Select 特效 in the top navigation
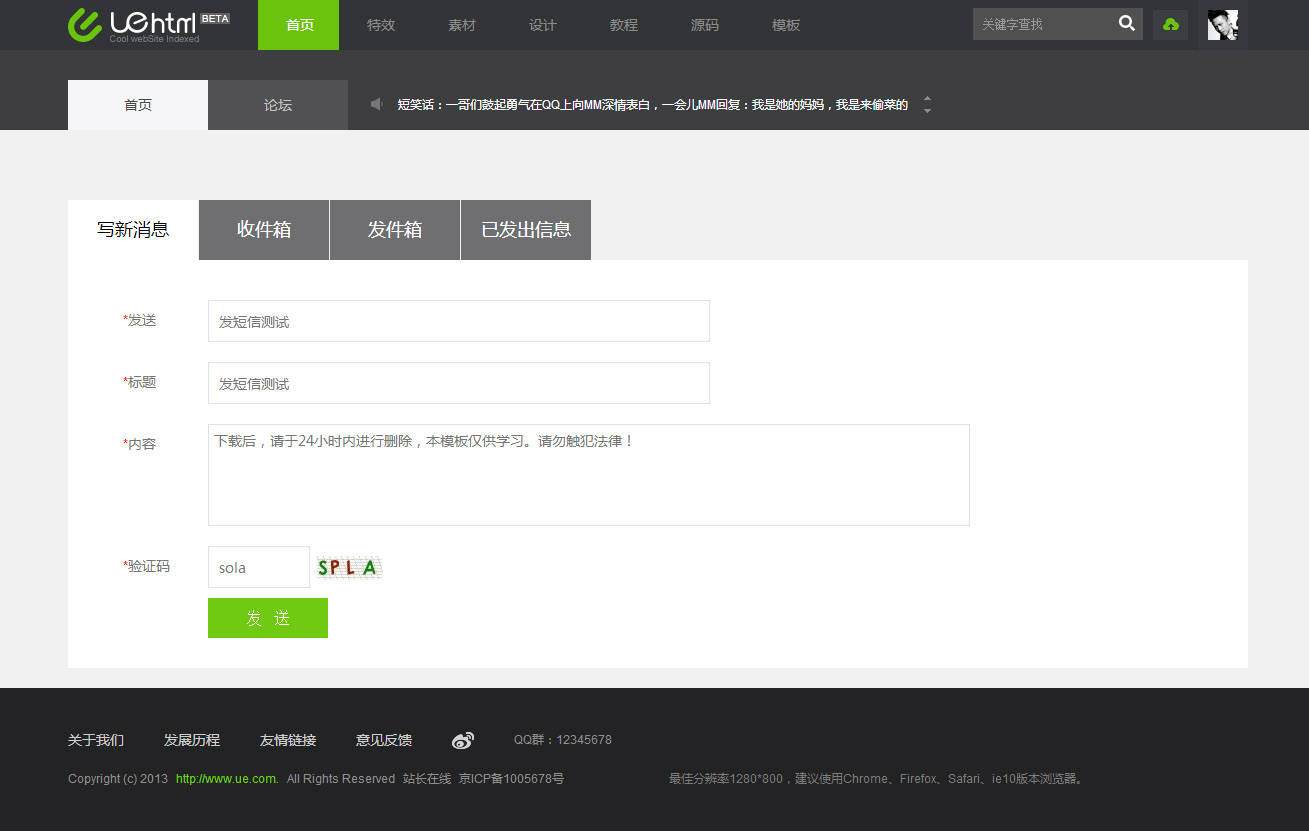The width and height of the screenshot is (1309, 831). [380, 25]
